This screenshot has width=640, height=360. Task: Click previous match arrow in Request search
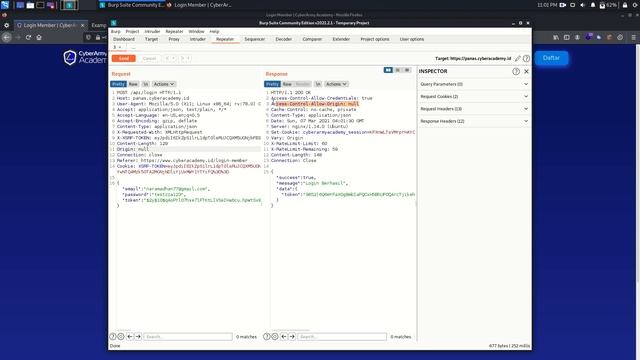[x=130, y=337]
